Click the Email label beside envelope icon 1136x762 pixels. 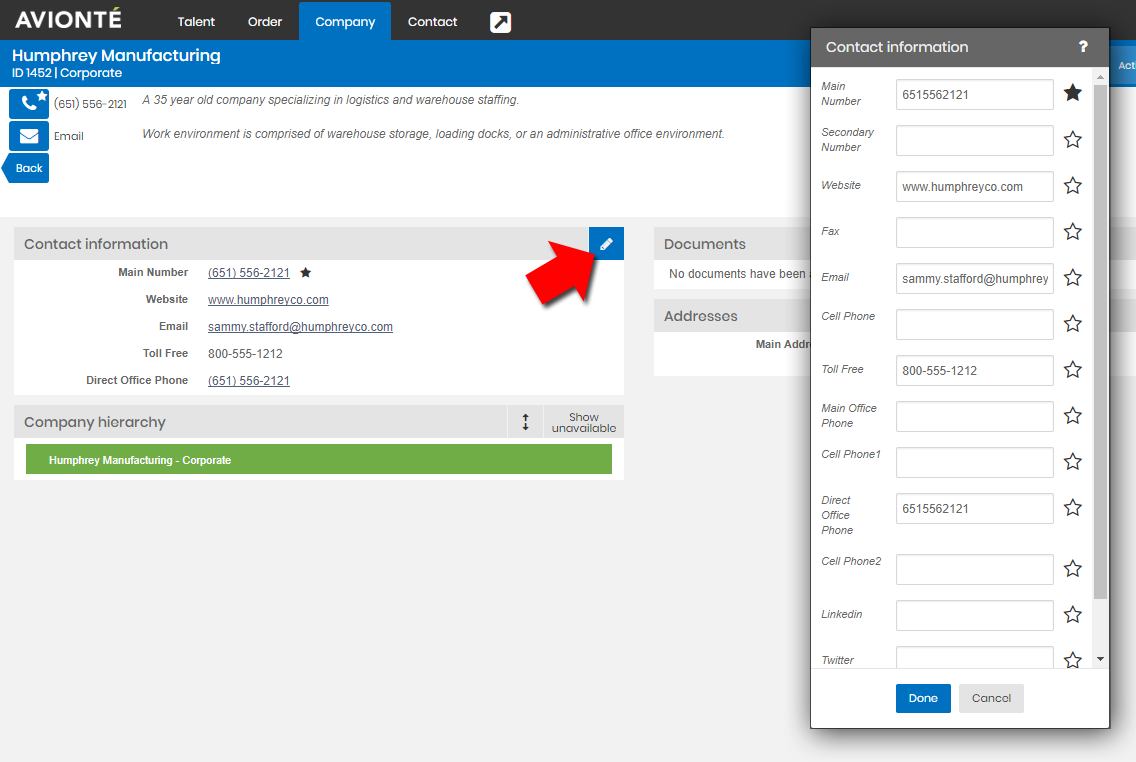tap(69, 136)
